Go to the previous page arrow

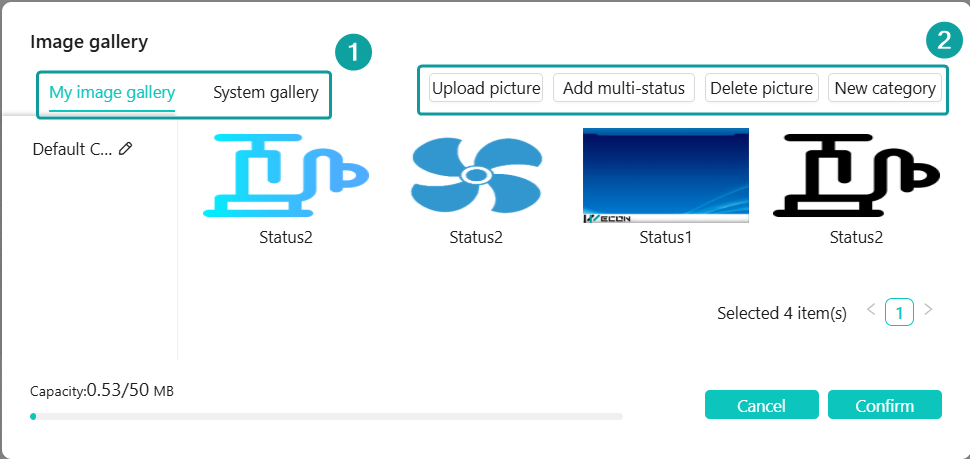coord(871,309)
